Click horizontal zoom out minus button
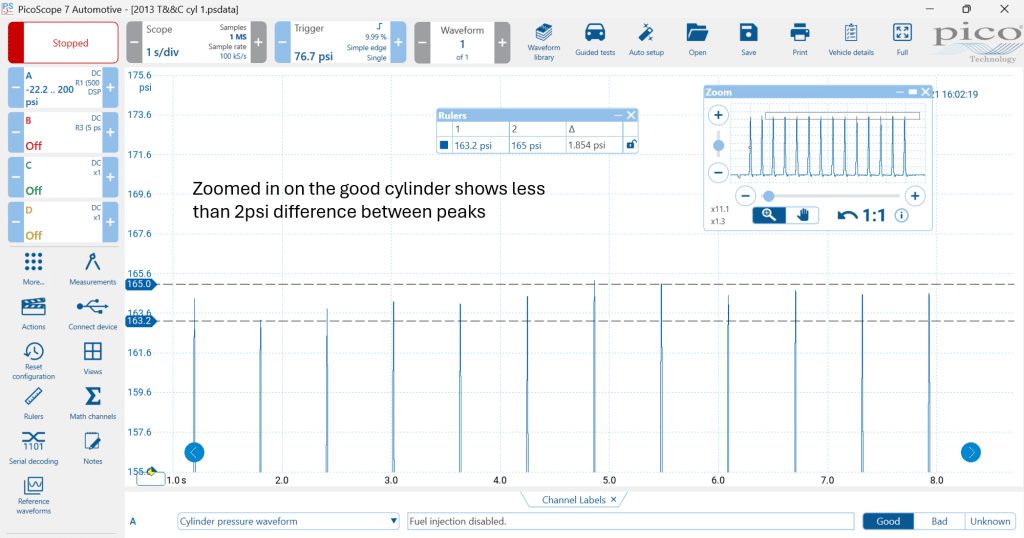This screenshot has width=1024, height=538. (745, 196)
